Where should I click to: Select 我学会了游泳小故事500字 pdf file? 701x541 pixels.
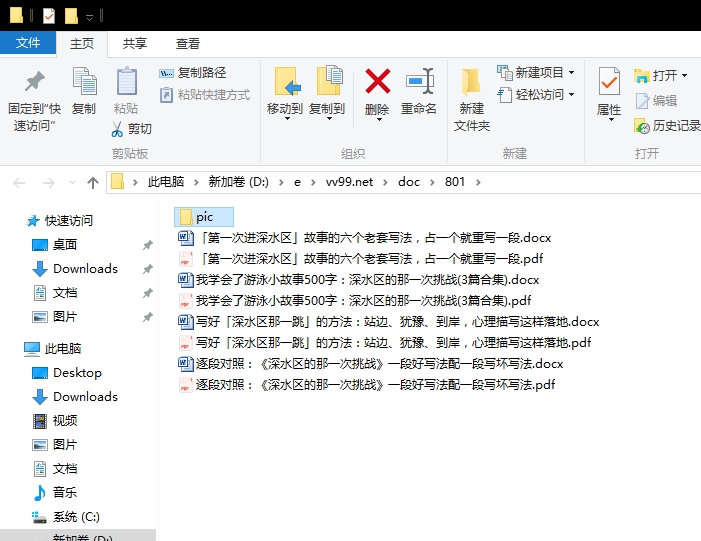[355, 300]
